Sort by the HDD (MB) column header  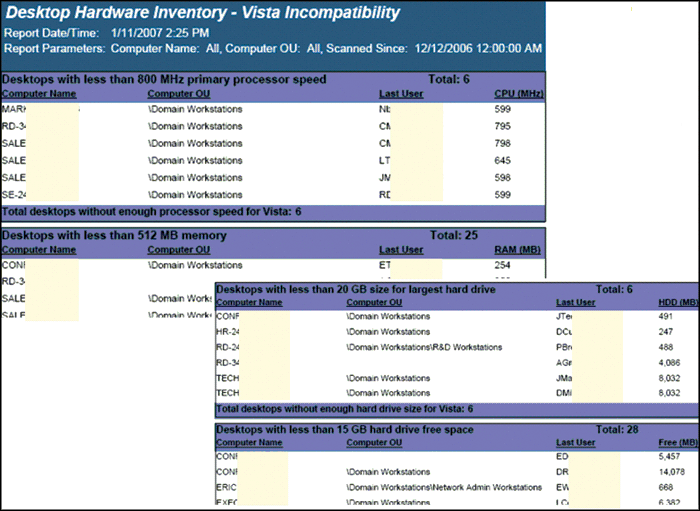[678, 303]
